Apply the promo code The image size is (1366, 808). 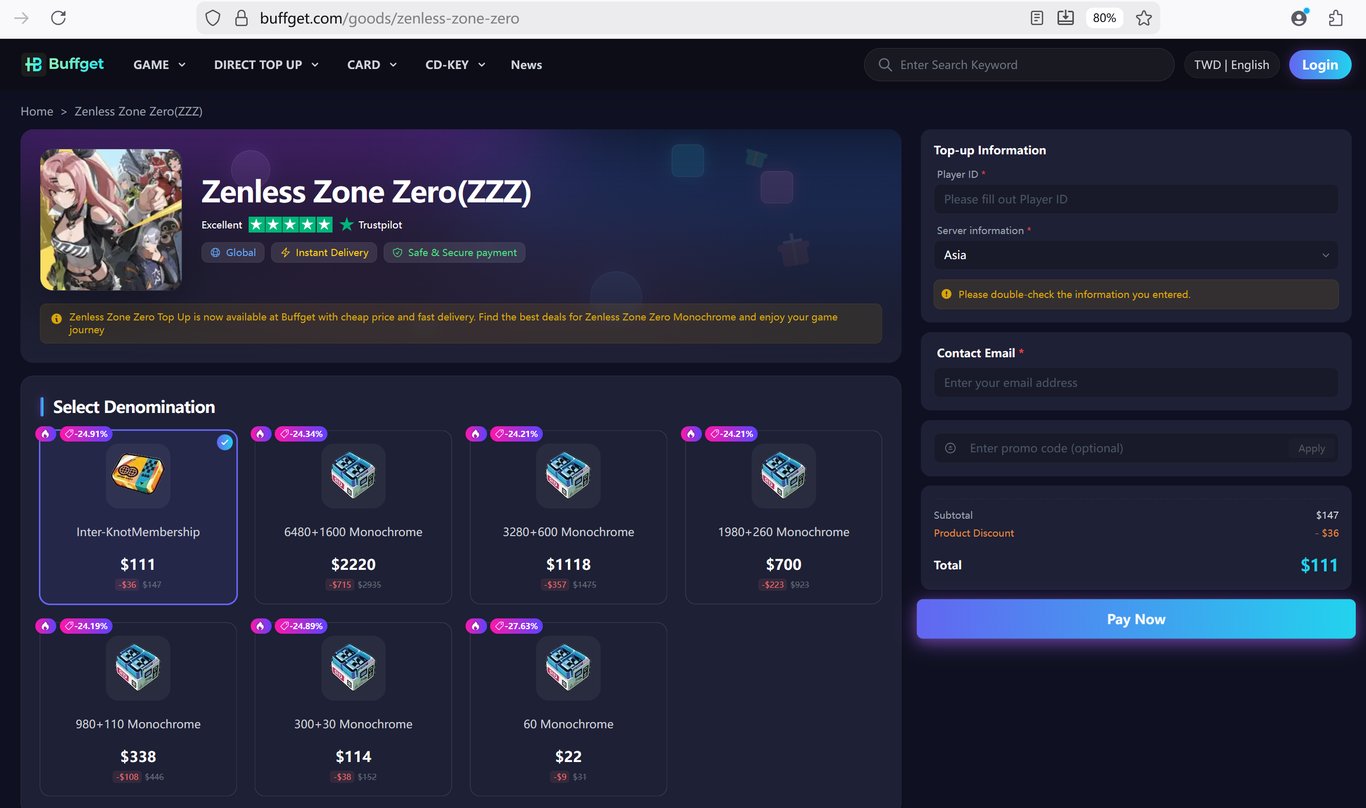[1312, 448]
